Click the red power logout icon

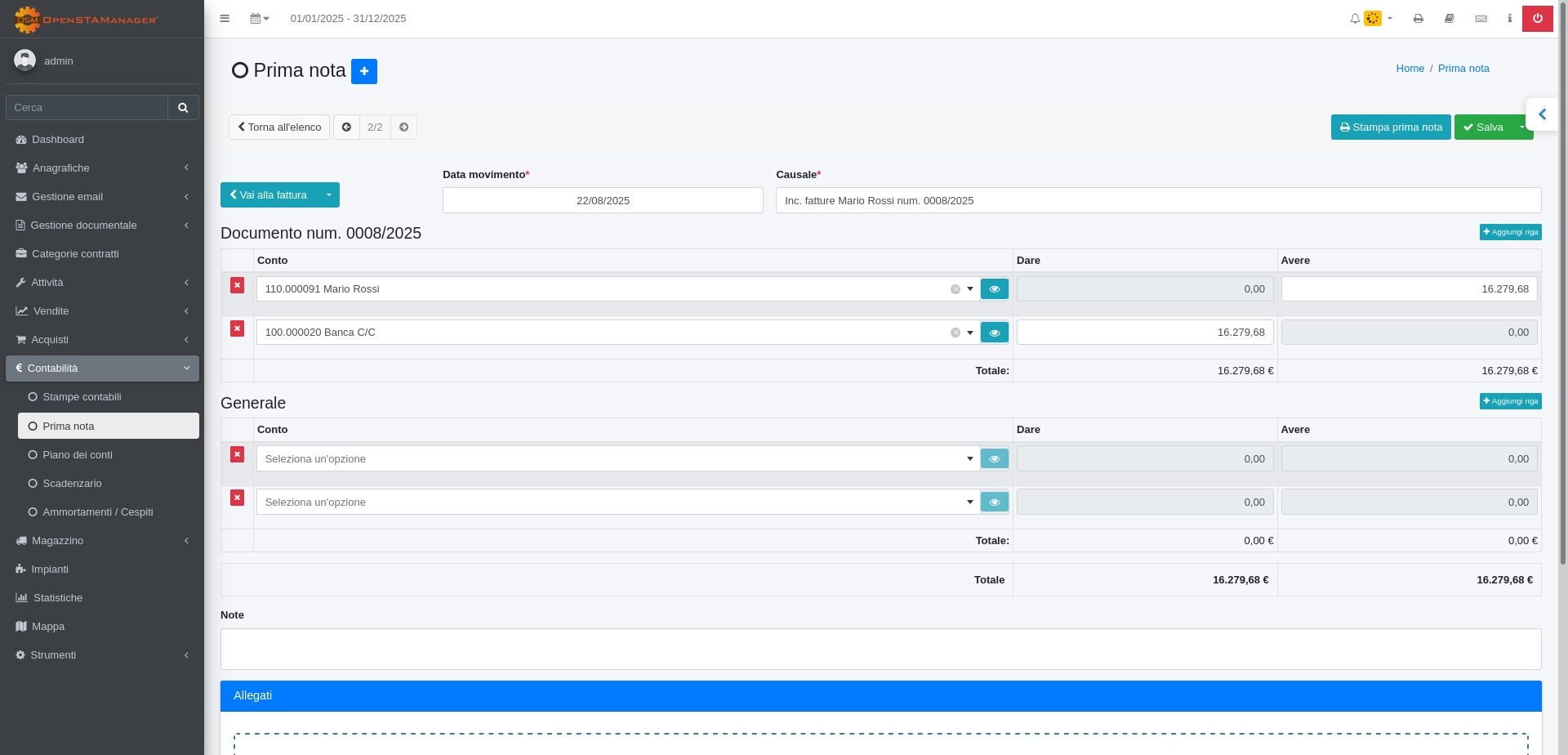(1537, 18)
